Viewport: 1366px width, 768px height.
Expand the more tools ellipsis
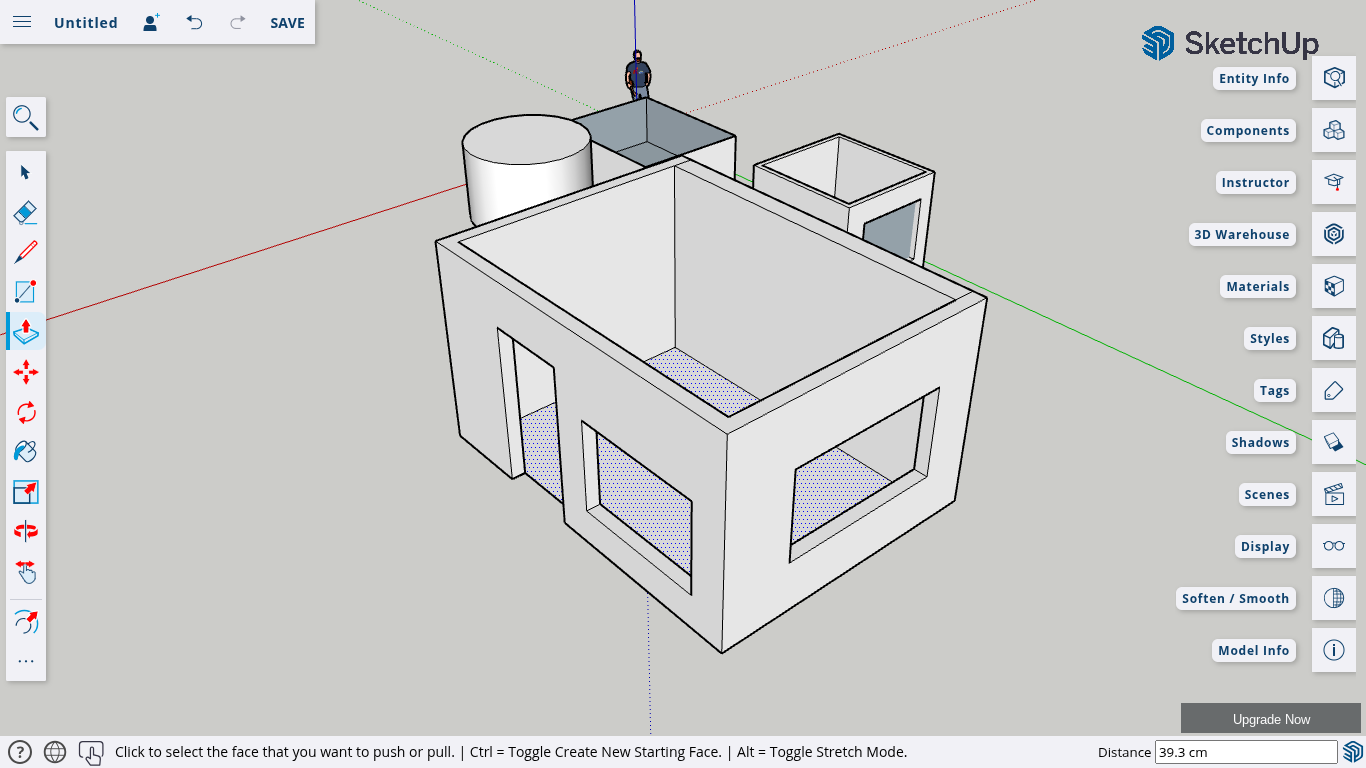tap(26, 661)
